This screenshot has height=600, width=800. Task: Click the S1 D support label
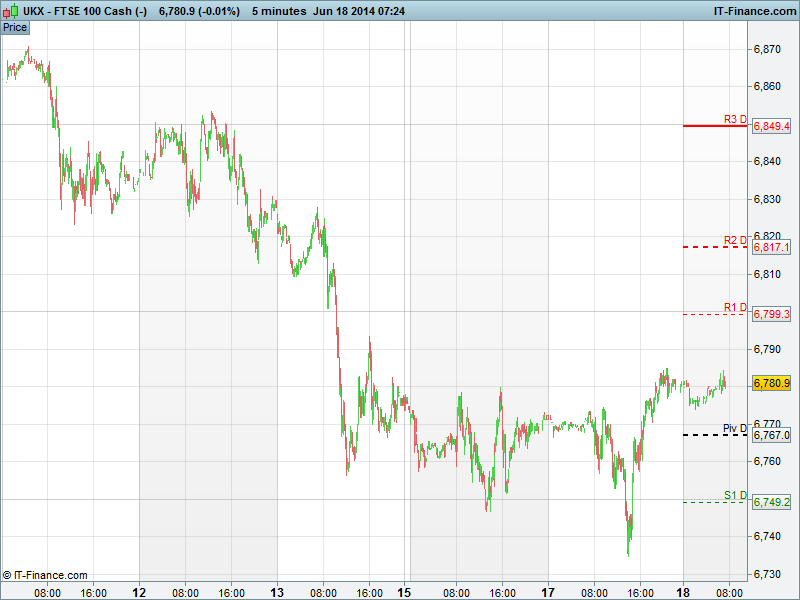click(x=735, y=495)
